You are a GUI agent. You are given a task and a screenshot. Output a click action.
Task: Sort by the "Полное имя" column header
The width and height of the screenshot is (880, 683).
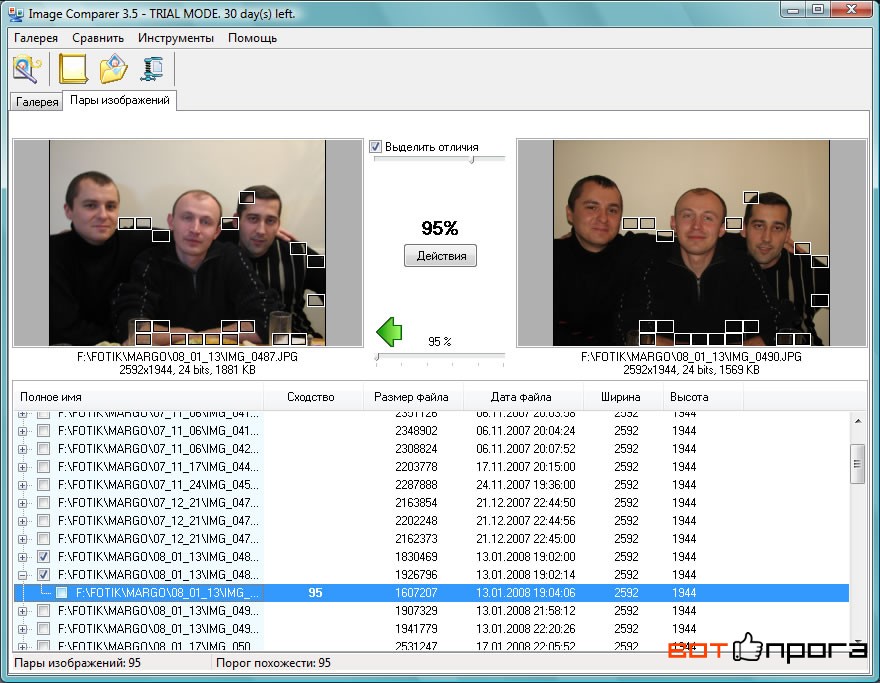tap(138, 397)
